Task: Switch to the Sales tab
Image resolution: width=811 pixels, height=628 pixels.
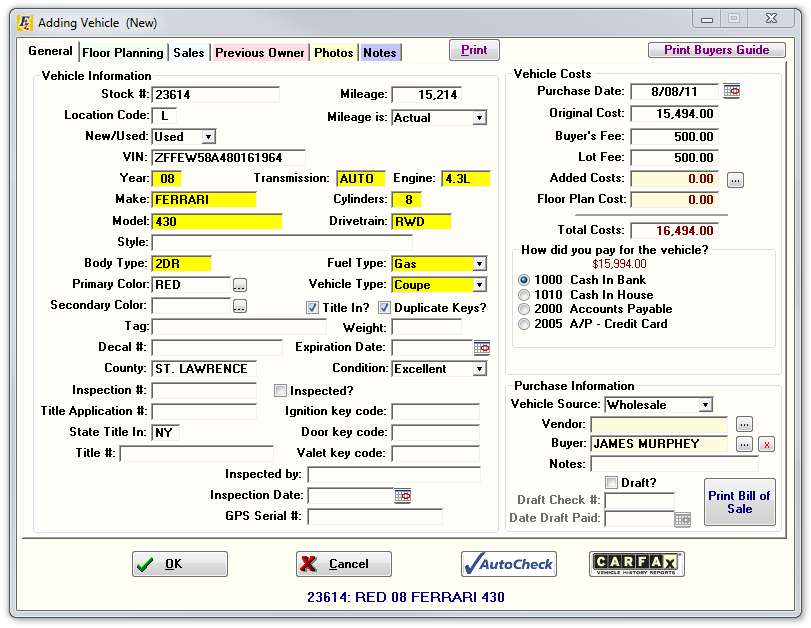Action: (189, 53)
